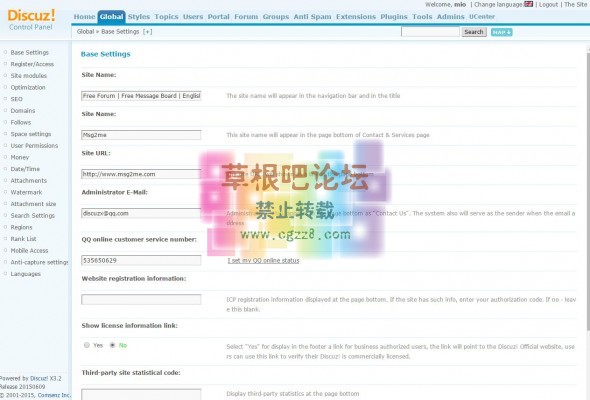This screenshot has height=400, width=590.
Task: Open the Home menu
Action: tap(84, 17)
